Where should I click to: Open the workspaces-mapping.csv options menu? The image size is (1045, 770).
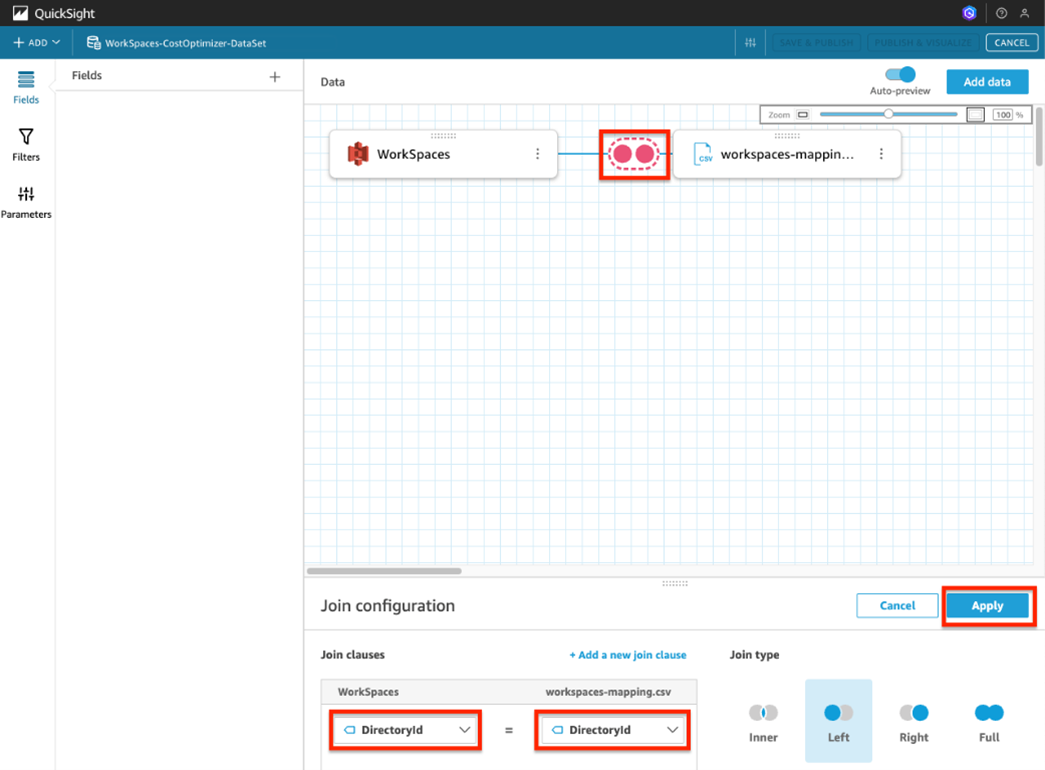click(881, 154)
